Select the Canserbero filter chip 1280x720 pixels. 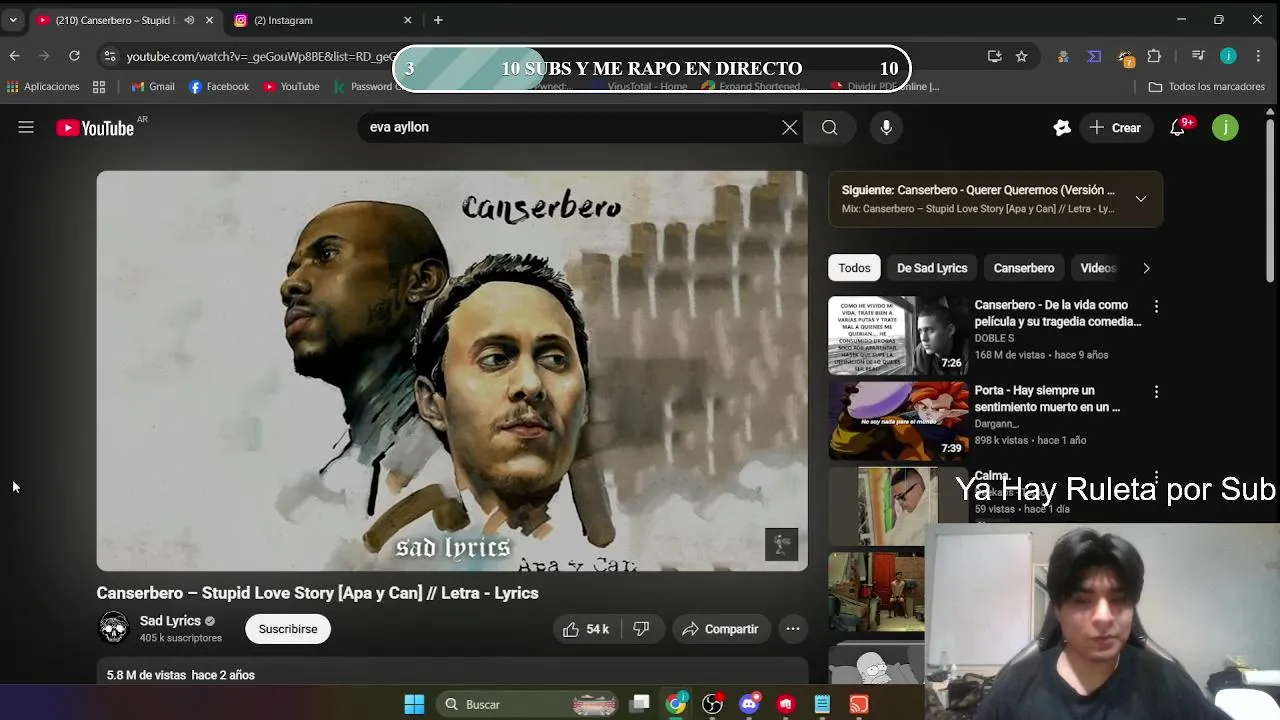(1024, 268)
